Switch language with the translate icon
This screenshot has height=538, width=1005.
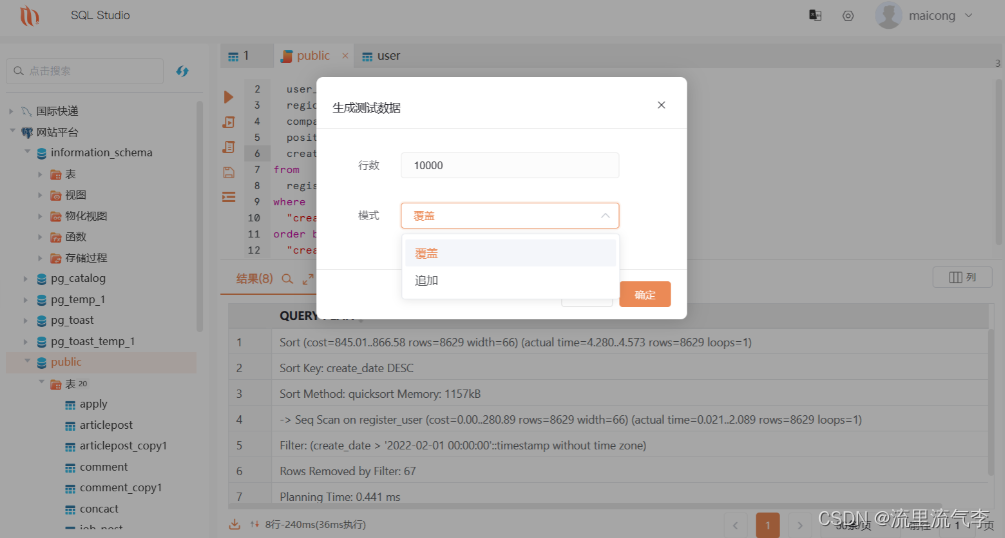[815, 15]
